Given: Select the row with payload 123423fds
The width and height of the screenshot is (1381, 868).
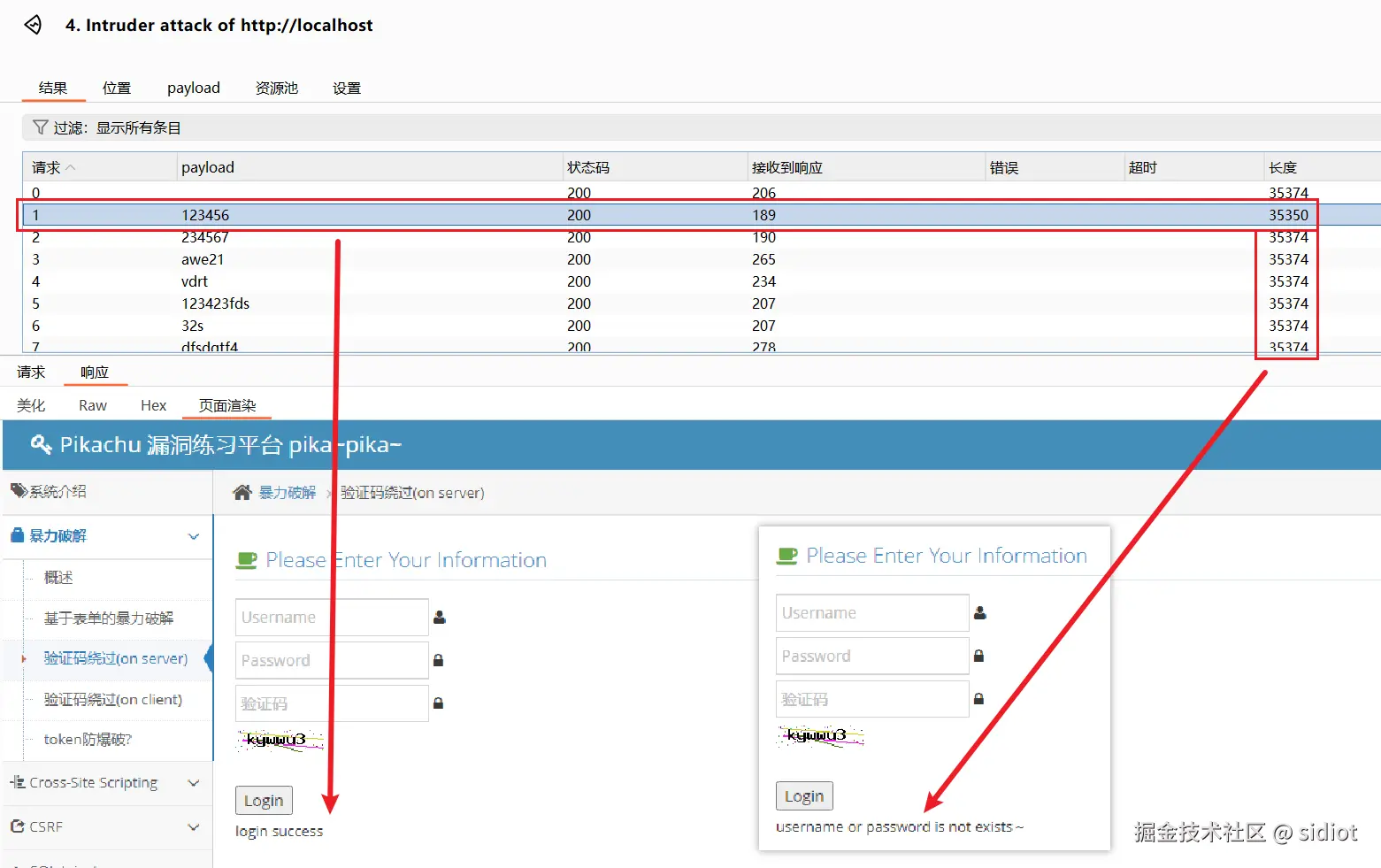Looking at the screenshot, I should click(702, 303).
